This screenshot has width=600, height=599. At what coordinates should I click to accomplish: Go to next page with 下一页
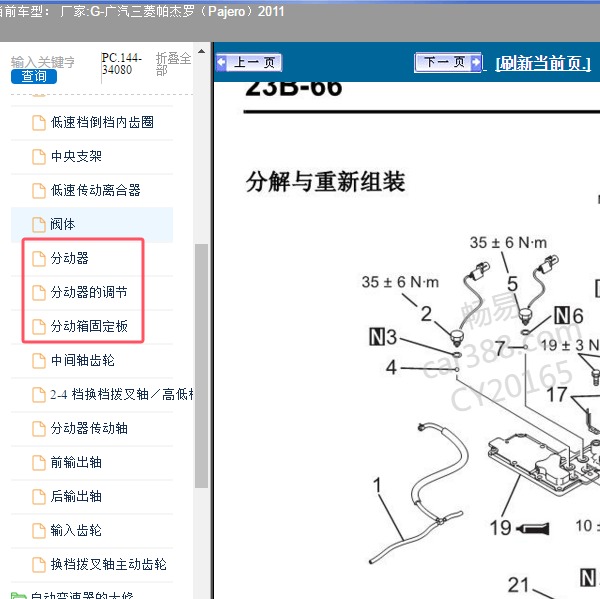448,62
